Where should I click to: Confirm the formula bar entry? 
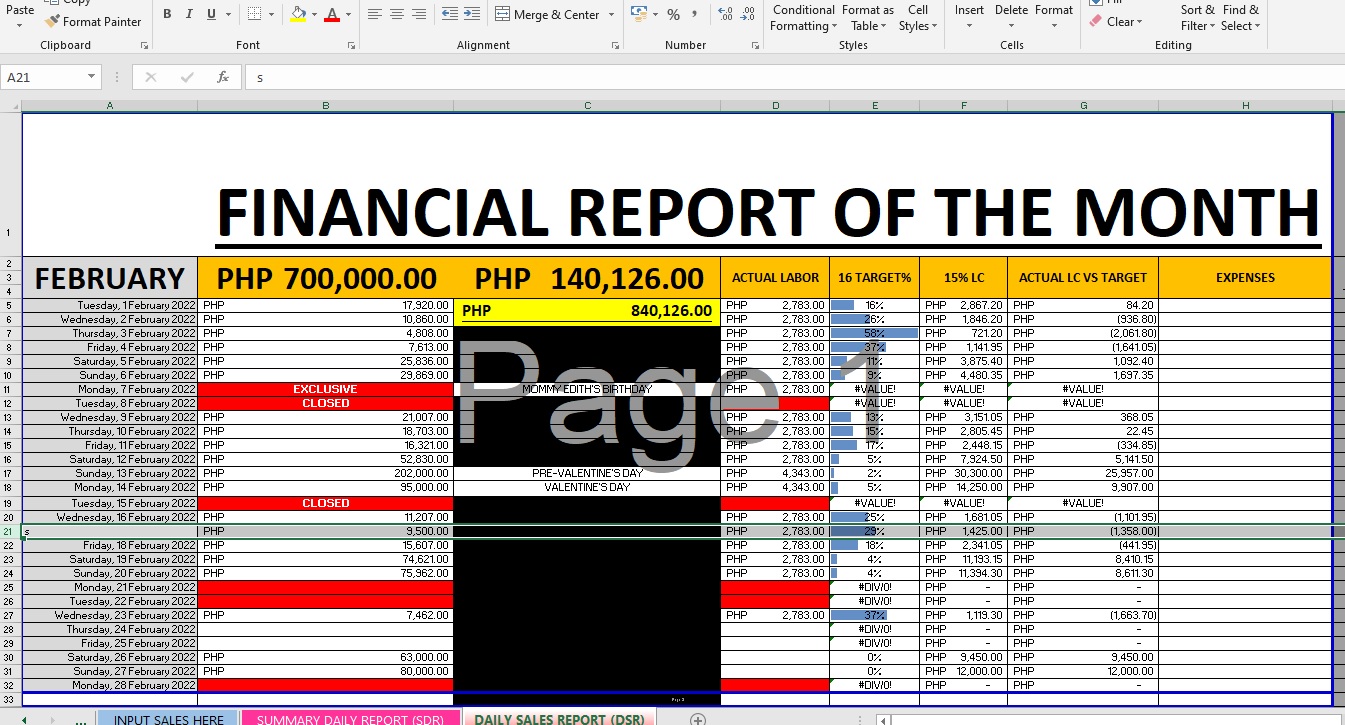point(187,77)
